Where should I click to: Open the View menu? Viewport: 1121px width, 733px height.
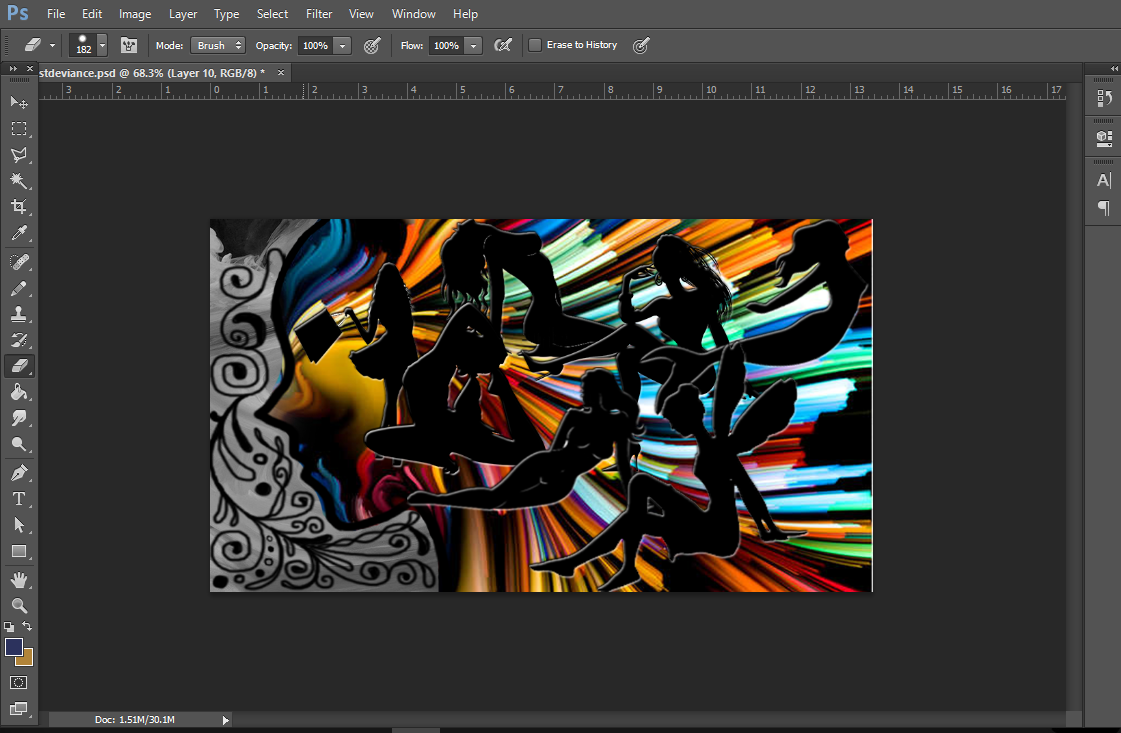pyautogui.click(x=361, y=14)
